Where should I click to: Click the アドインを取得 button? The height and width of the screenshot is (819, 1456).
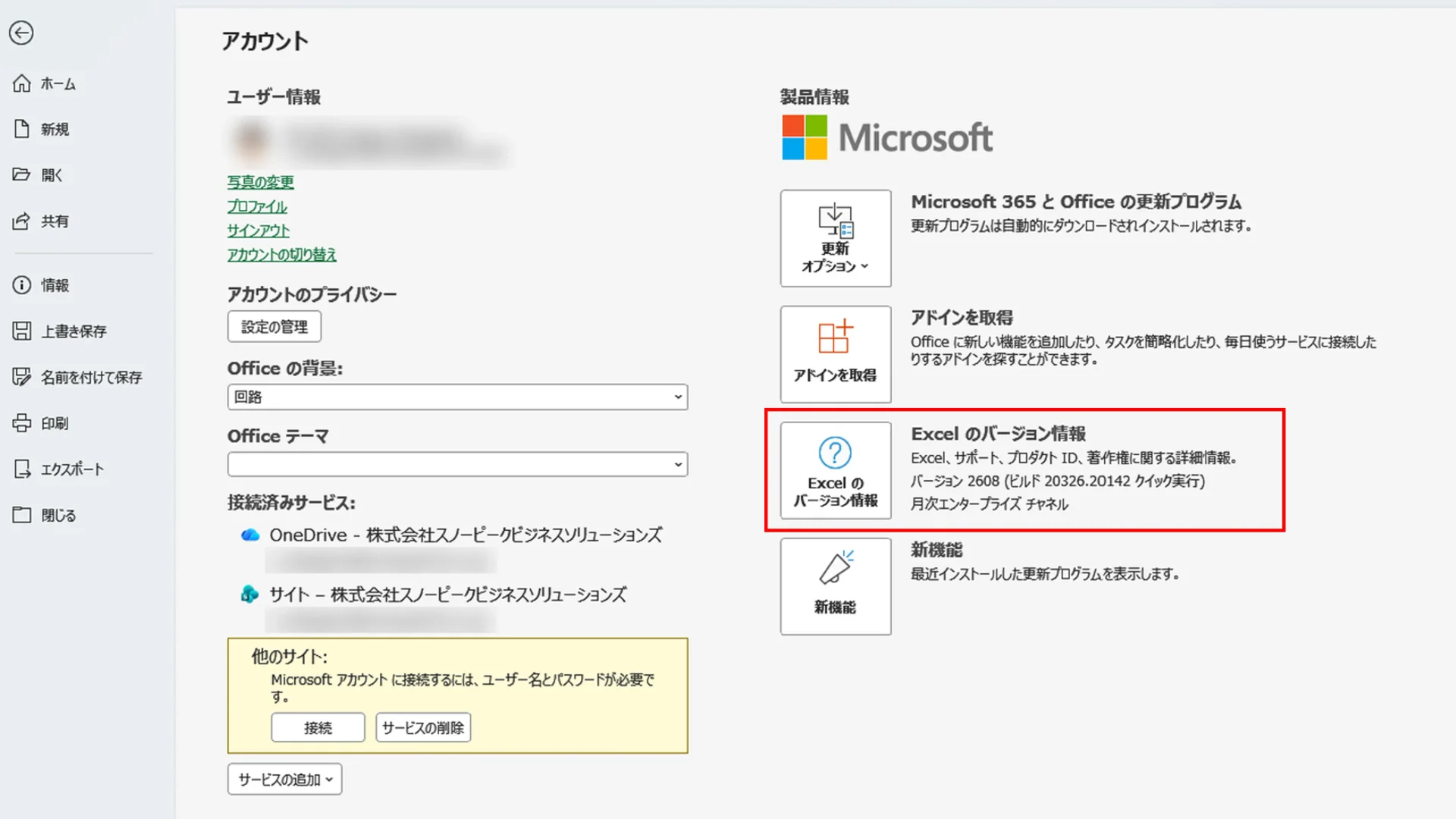[836, 354]
